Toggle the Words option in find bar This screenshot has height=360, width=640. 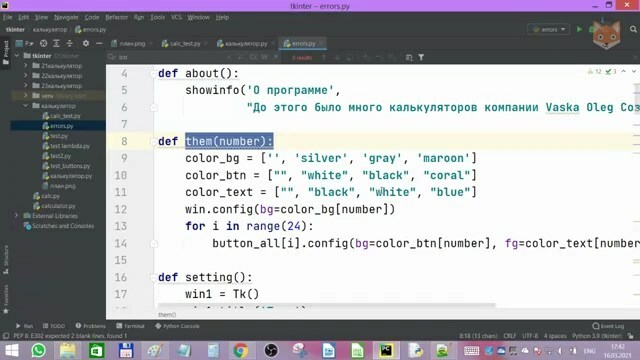coord(264,57)
